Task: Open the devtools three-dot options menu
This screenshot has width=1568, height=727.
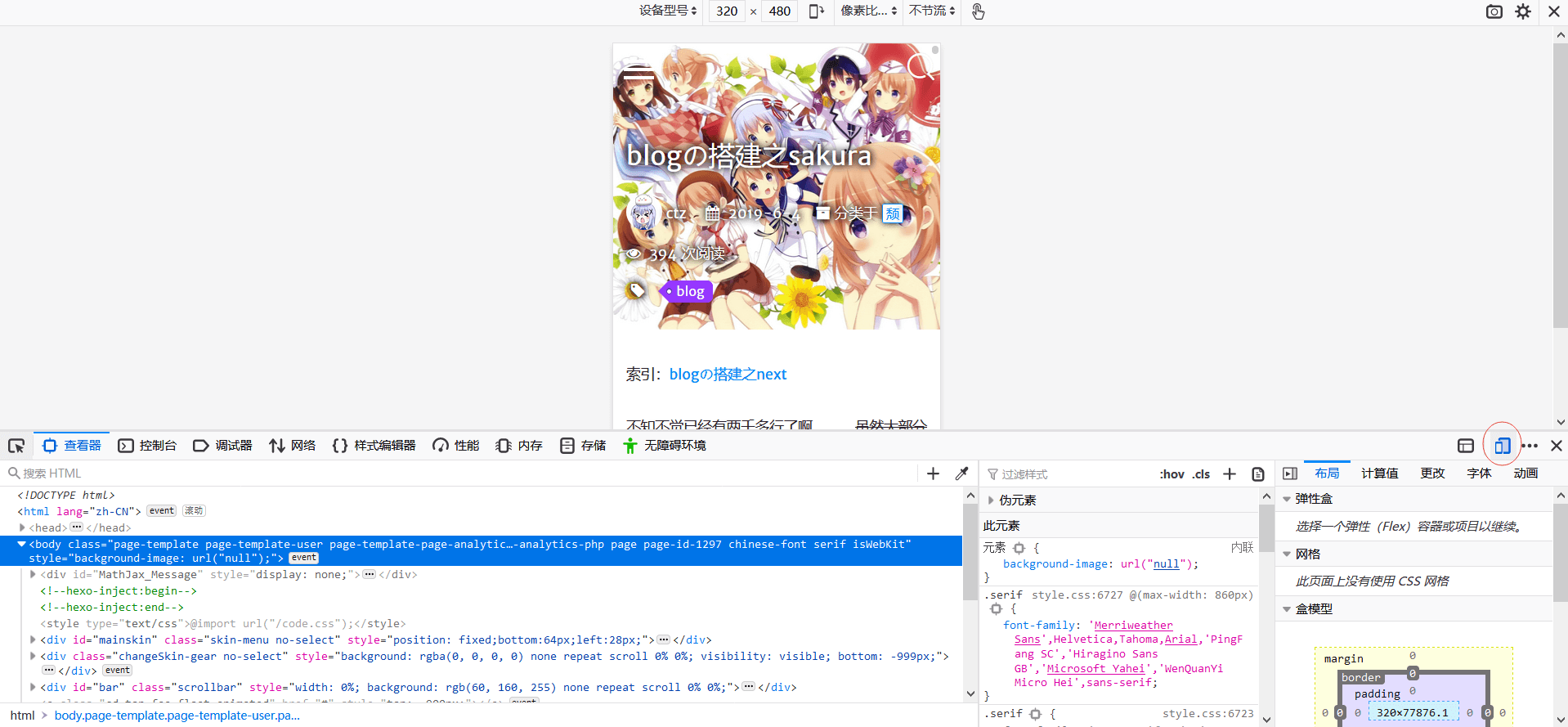Action: coord(1530,446)
